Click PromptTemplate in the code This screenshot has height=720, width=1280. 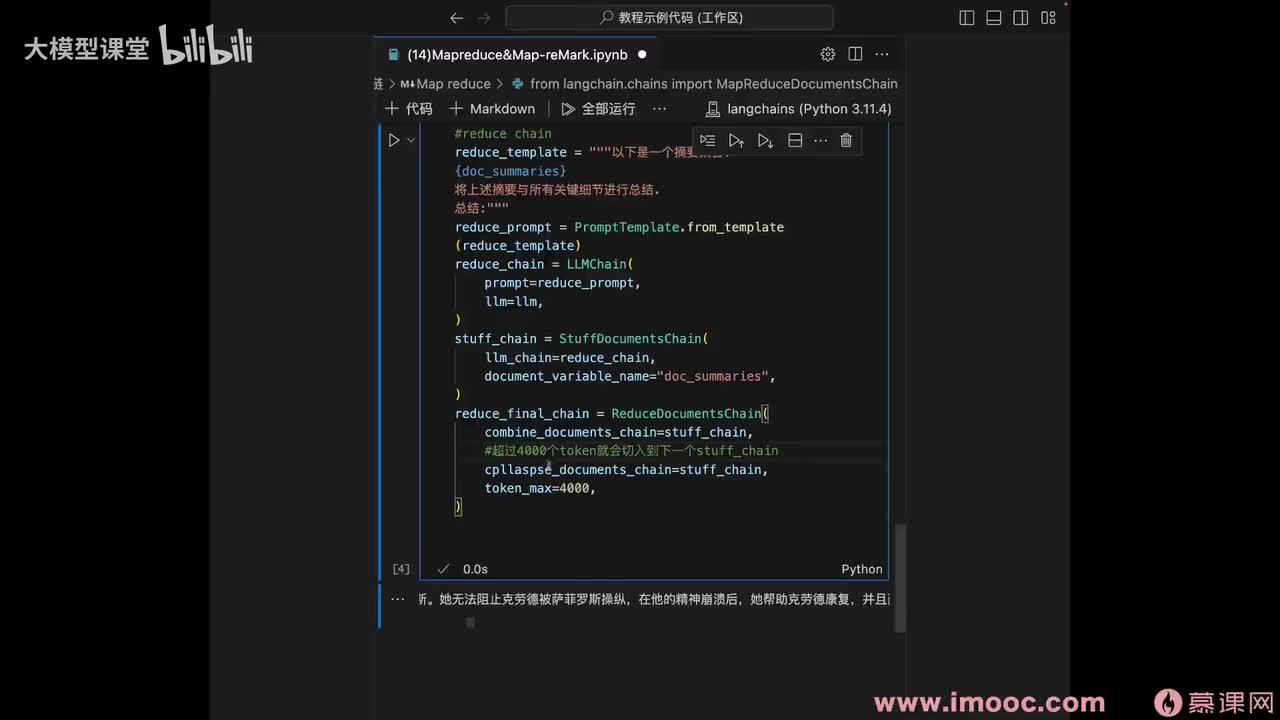click(x=626, y=227)
